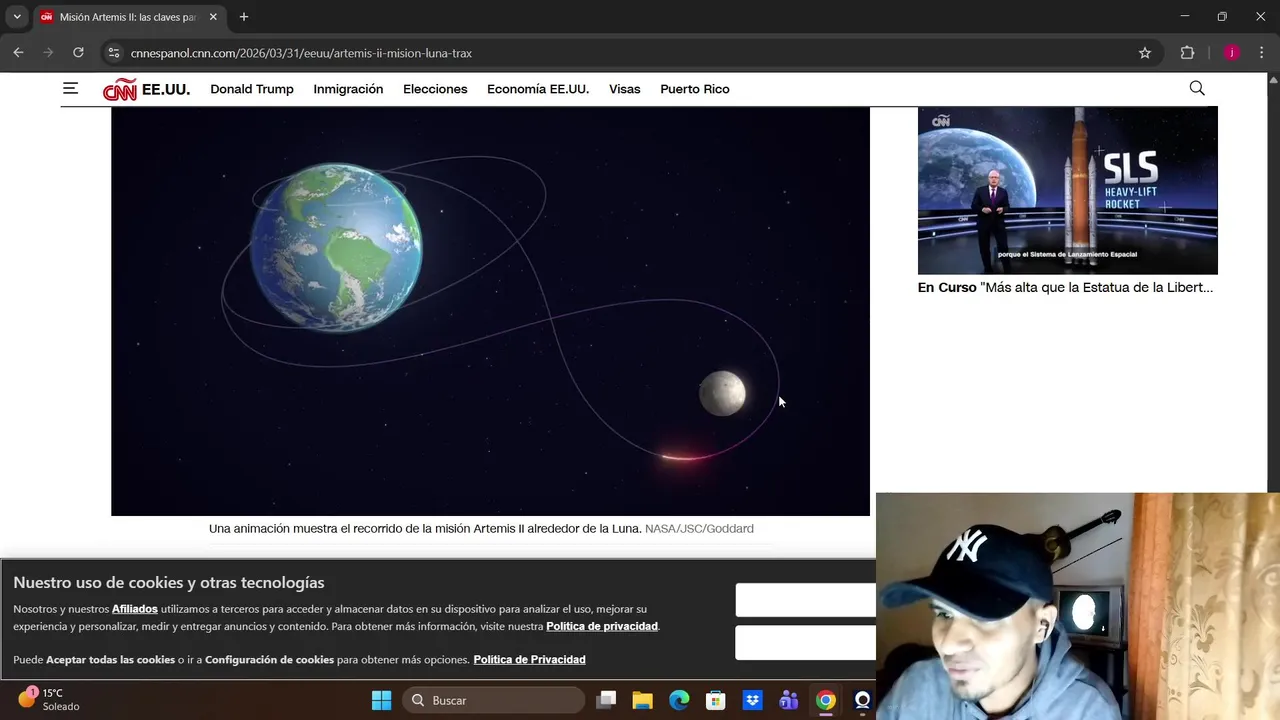Bookmark this page with the star icon
The image size is (1280, 720).
[1145, 53]
